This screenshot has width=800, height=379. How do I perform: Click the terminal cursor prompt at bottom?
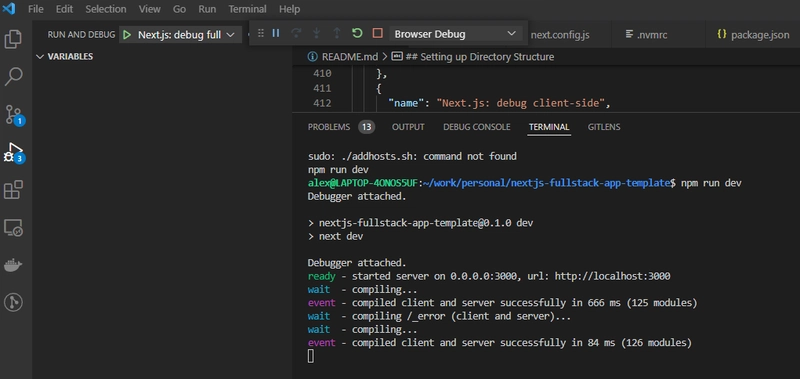311,356
